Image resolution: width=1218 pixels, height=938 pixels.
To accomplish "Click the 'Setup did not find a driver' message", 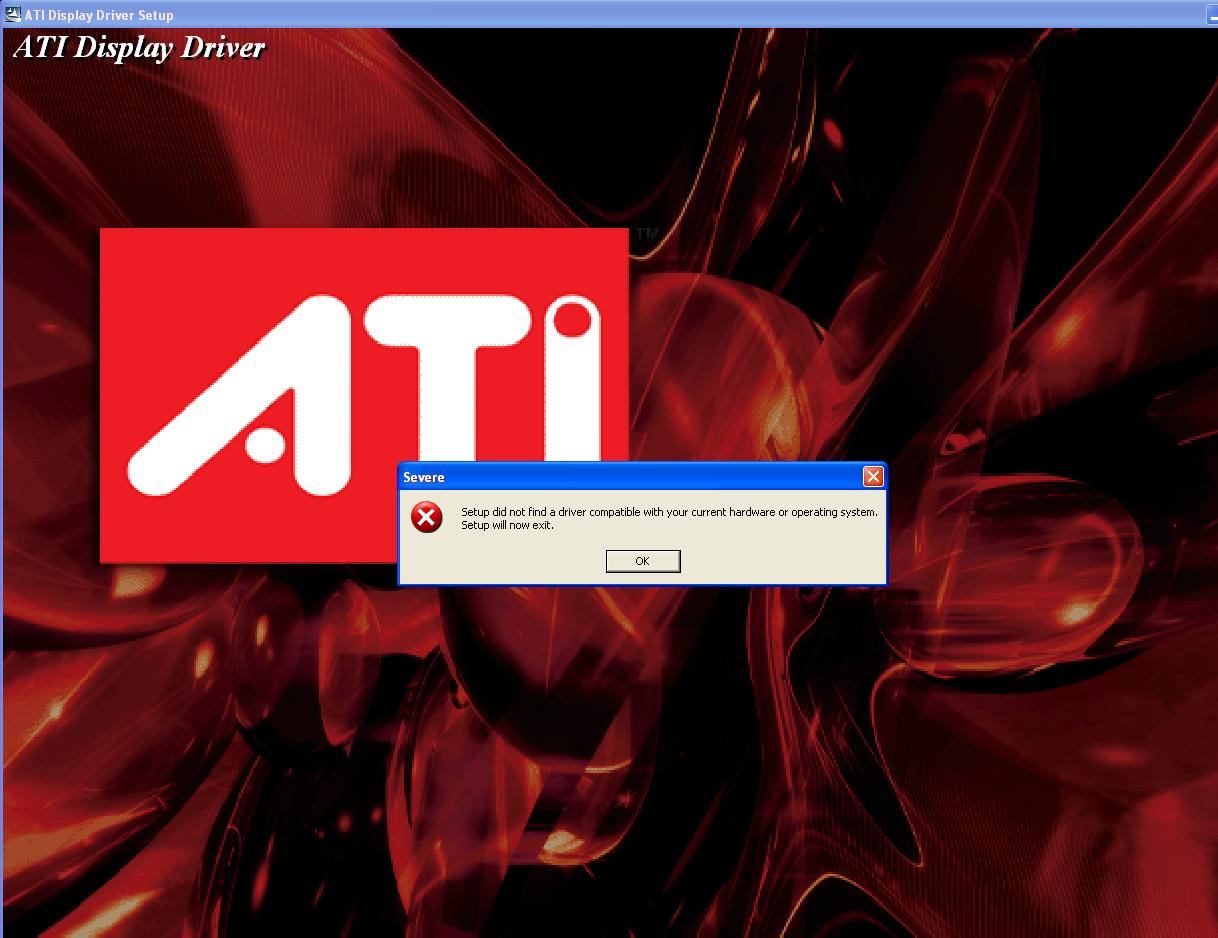I will point(669,512).
